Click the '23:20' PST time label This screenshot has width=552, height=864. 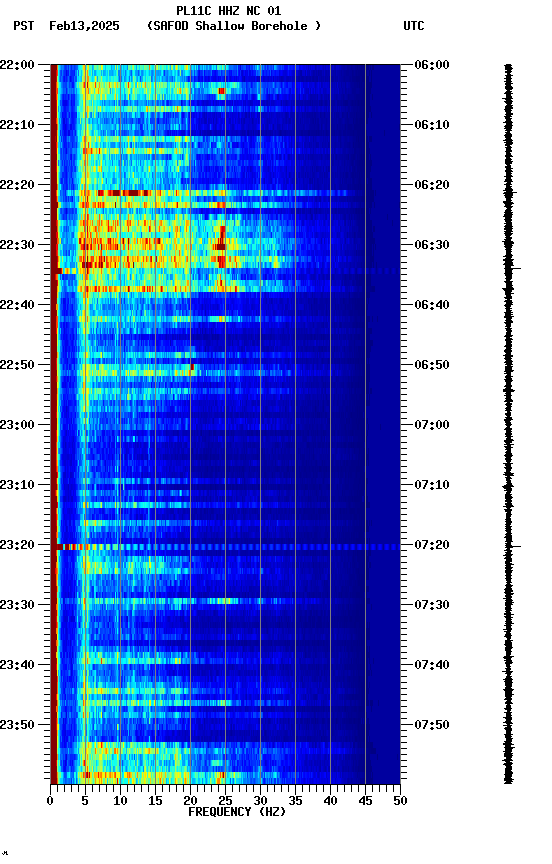(x=17, y=546)
